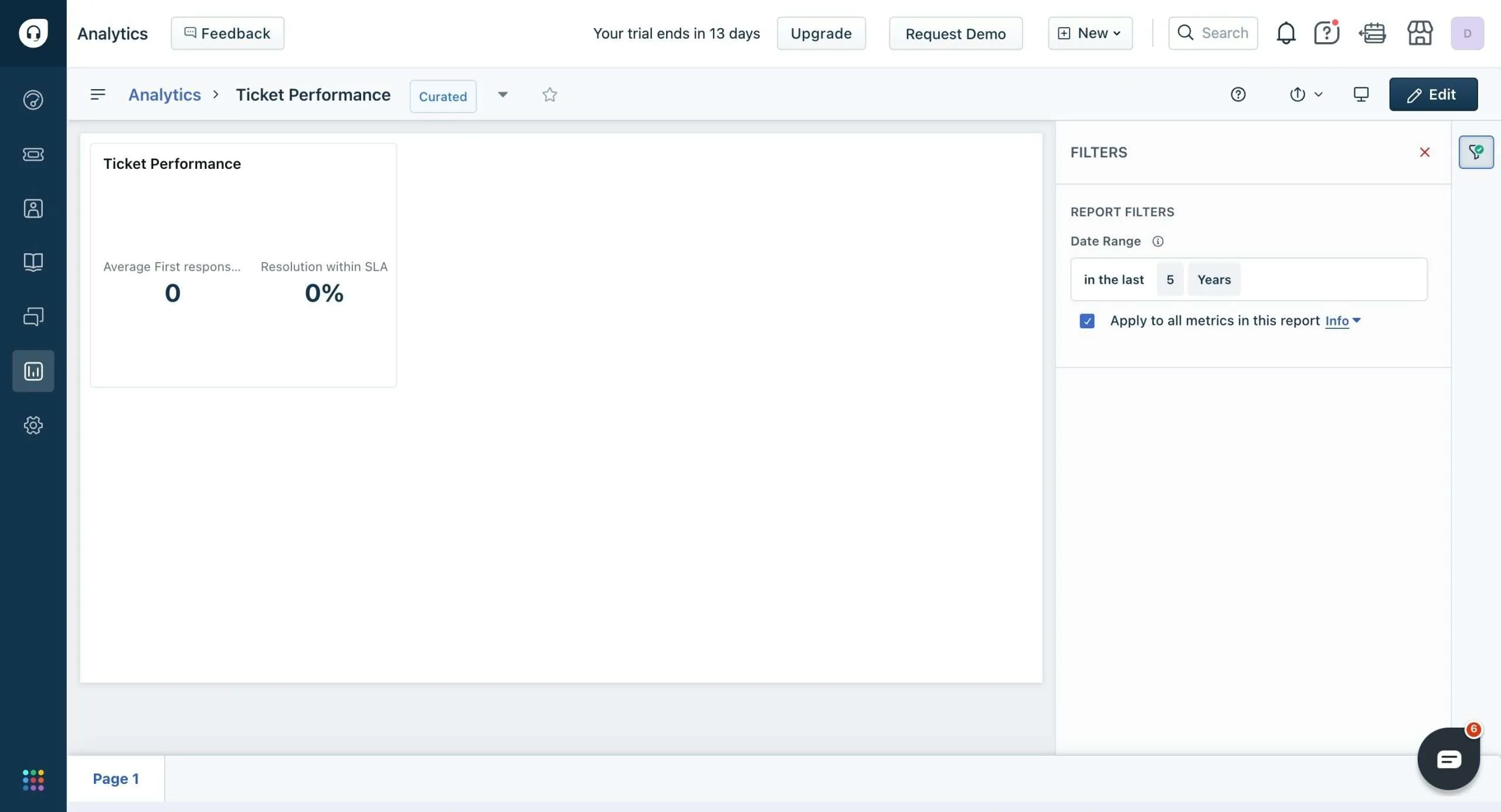
Task: Click the Edit report button
Action: 1433,94
